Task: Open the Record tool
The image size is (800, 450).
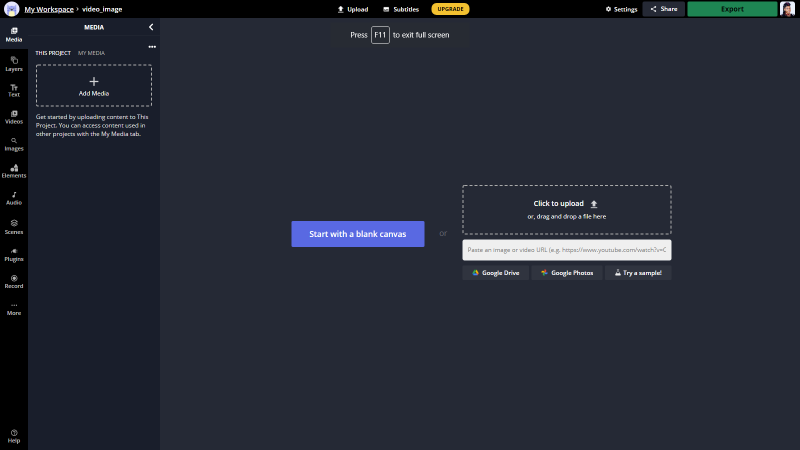Action: coord(14,282)
